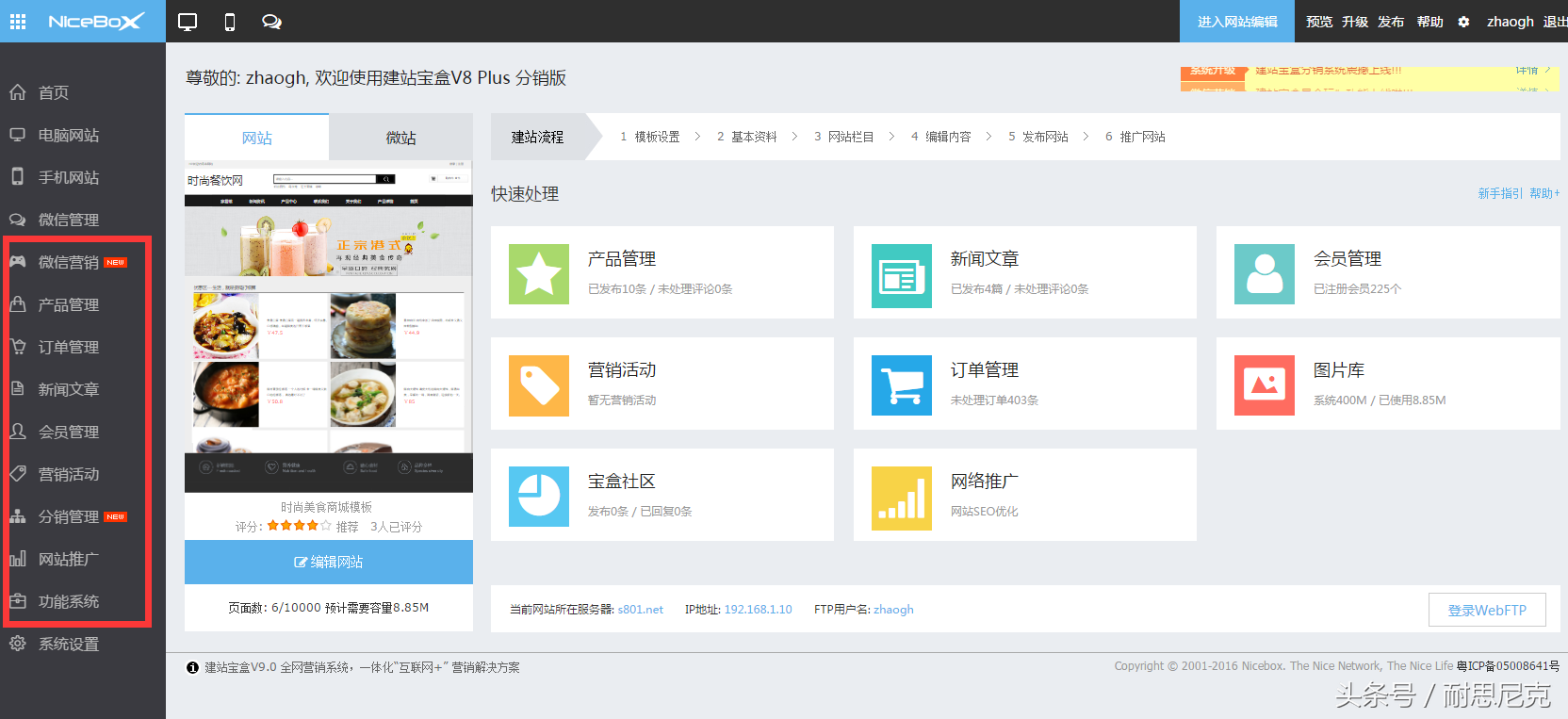The width and height of the screenshot is (1568, 719).
Task: Click the 建站流程 label
Action: point(537,137)
